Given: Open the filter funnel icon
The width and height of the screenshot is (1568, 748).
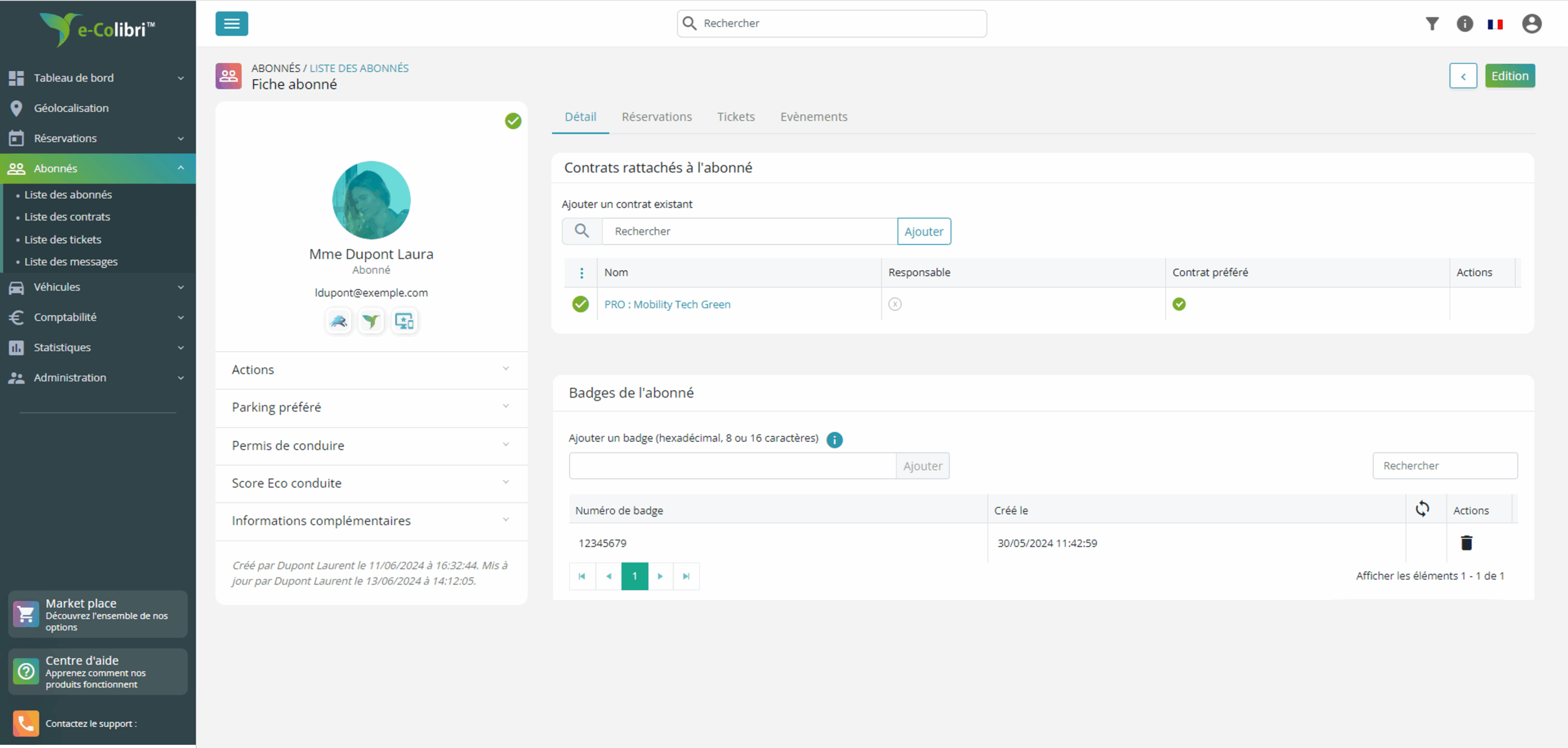Looking at the screenshot, I should 1432,24.
